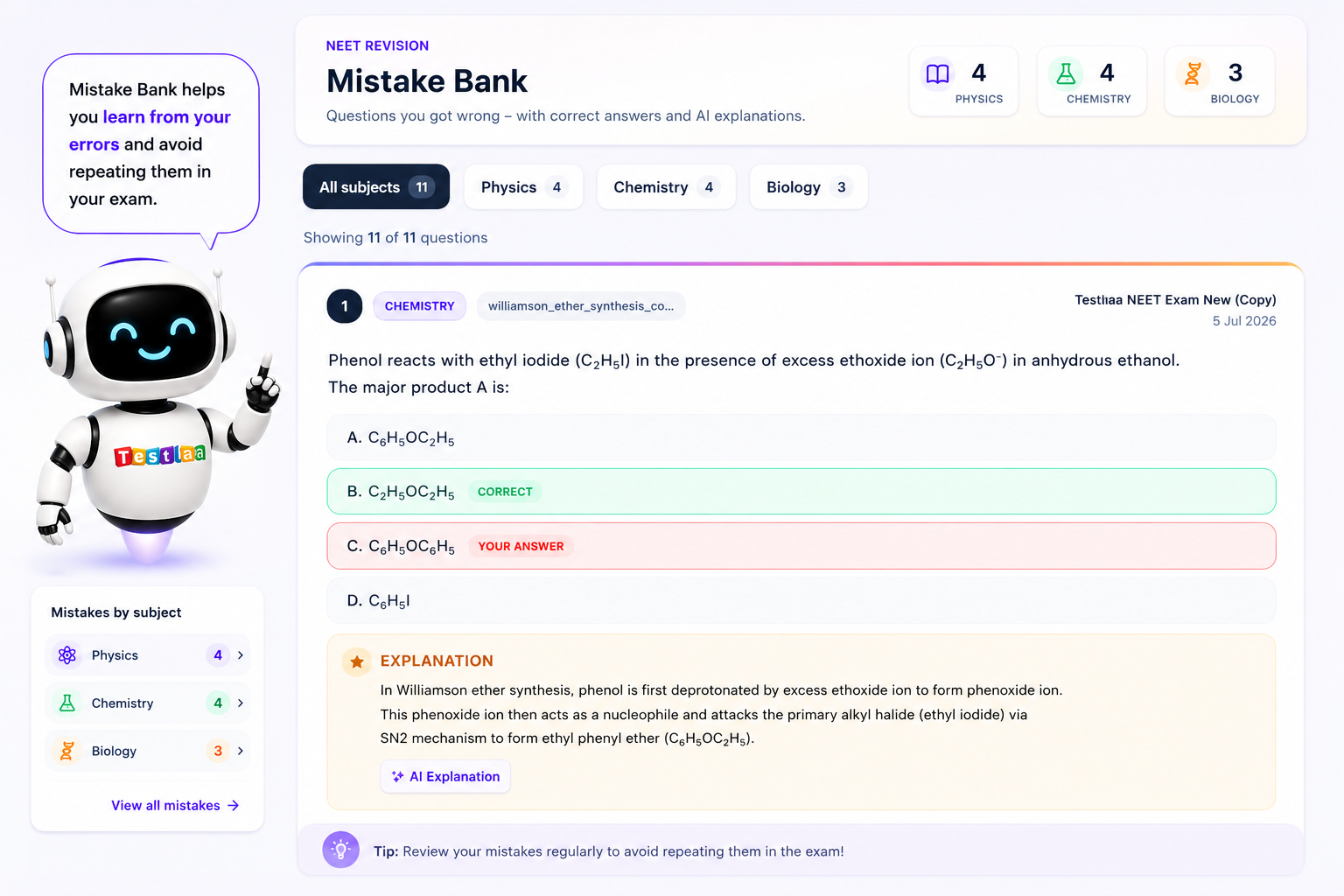Click the Physics count card showing 4

(x=964, y=81)
